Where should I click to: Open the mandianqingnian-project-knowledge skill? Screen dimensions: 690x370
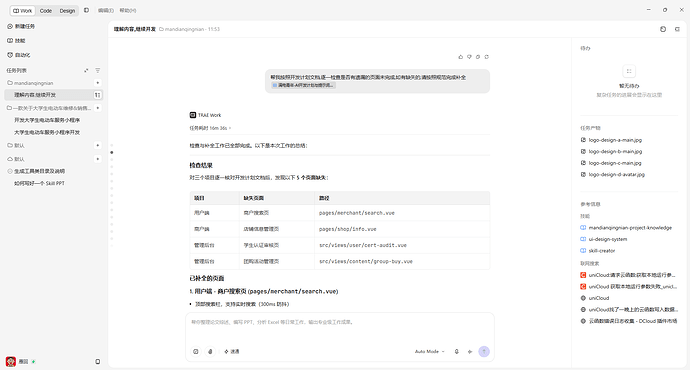coord(626,228)
